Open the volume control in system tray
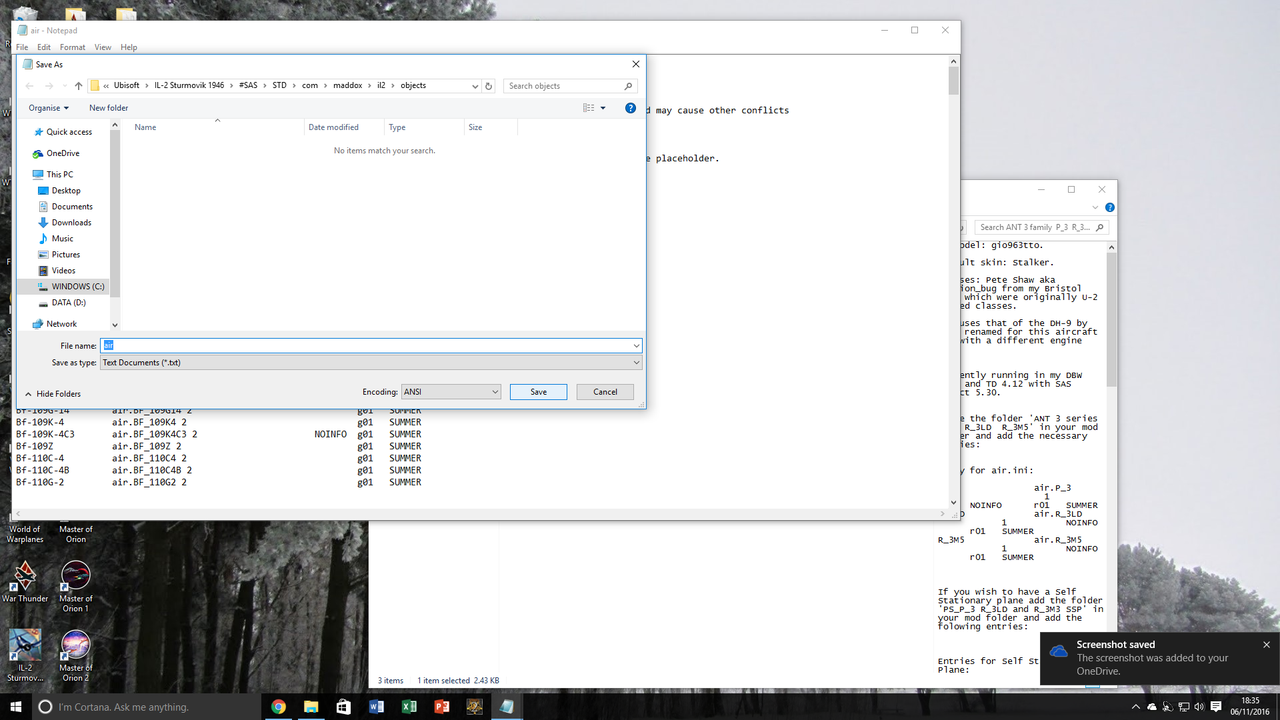Screen dimensions: 1280x720 pos(1200,707)
